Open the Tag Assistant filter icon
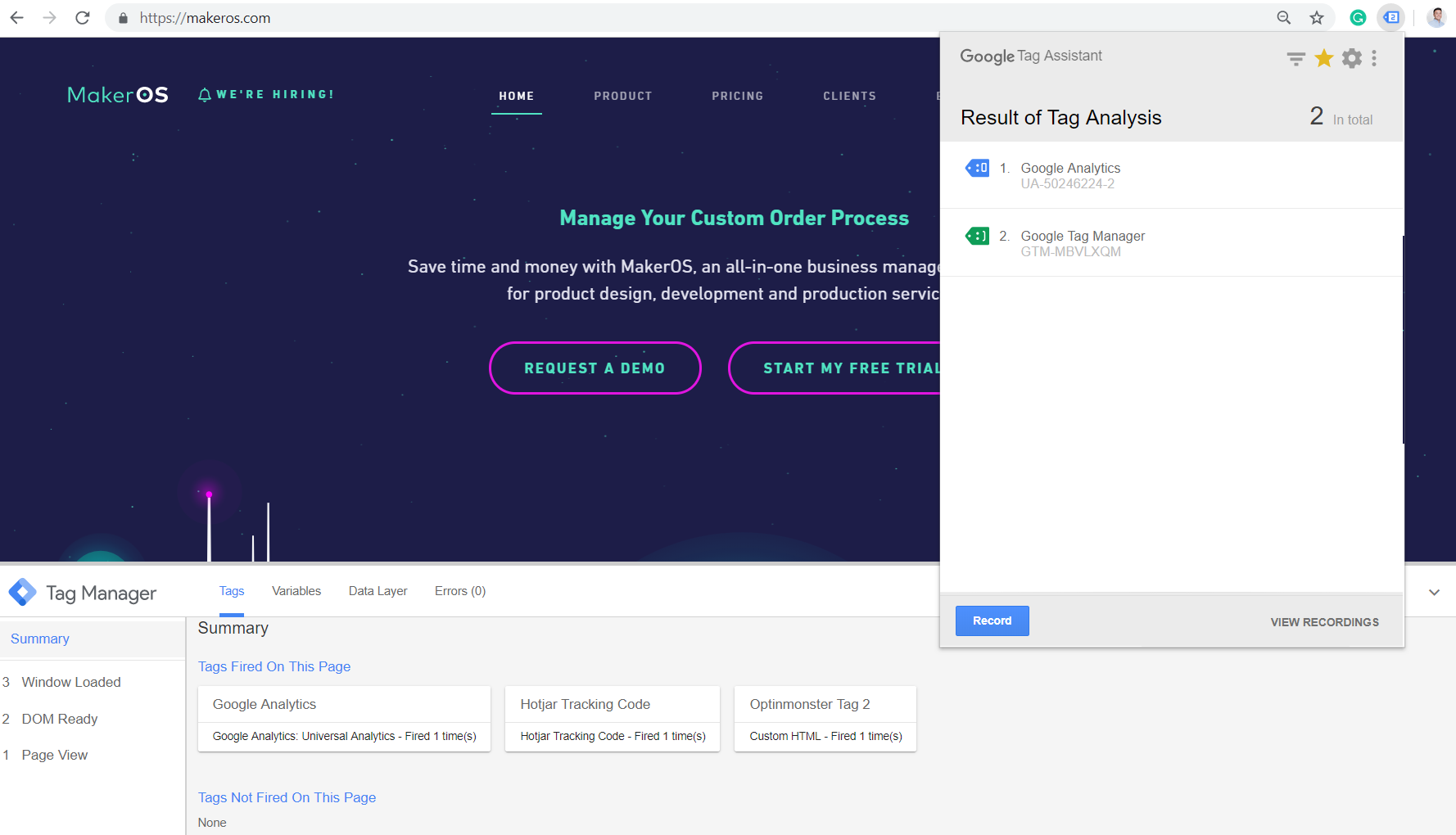 (1295, 58)
